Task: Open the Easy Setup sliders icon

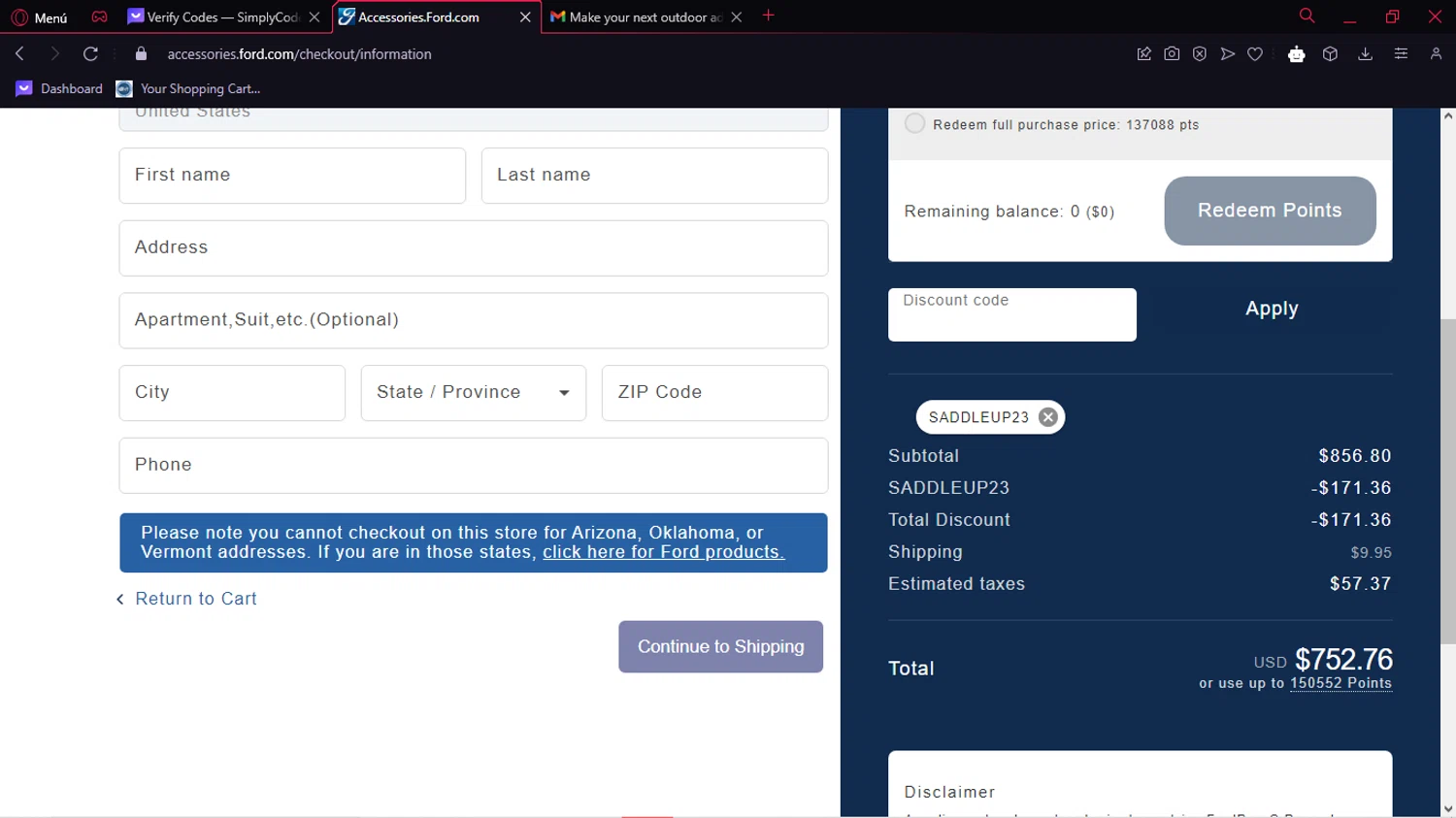Action: click(1401, 54)
